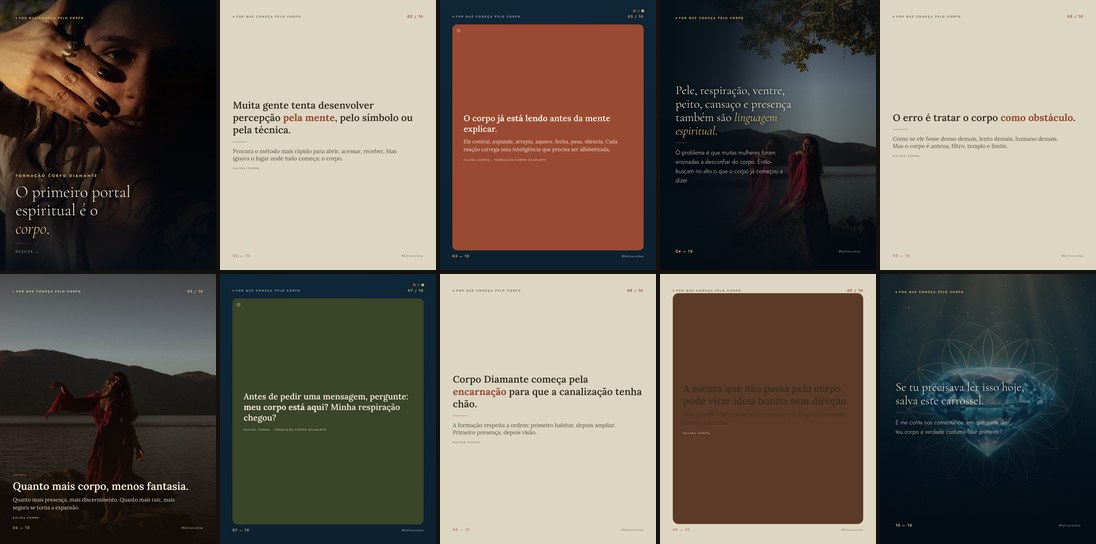Click the 'POR QUE COMEÇA PELO CORPO' header on the diamond slide

coord(930,292)
